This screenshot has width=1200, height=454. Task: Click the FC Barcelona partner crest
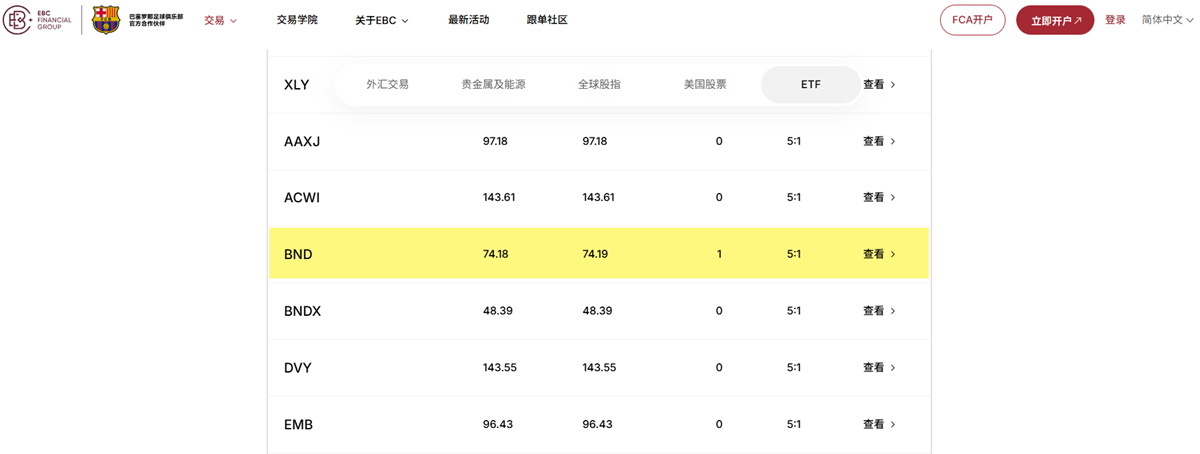coord(106,19)
